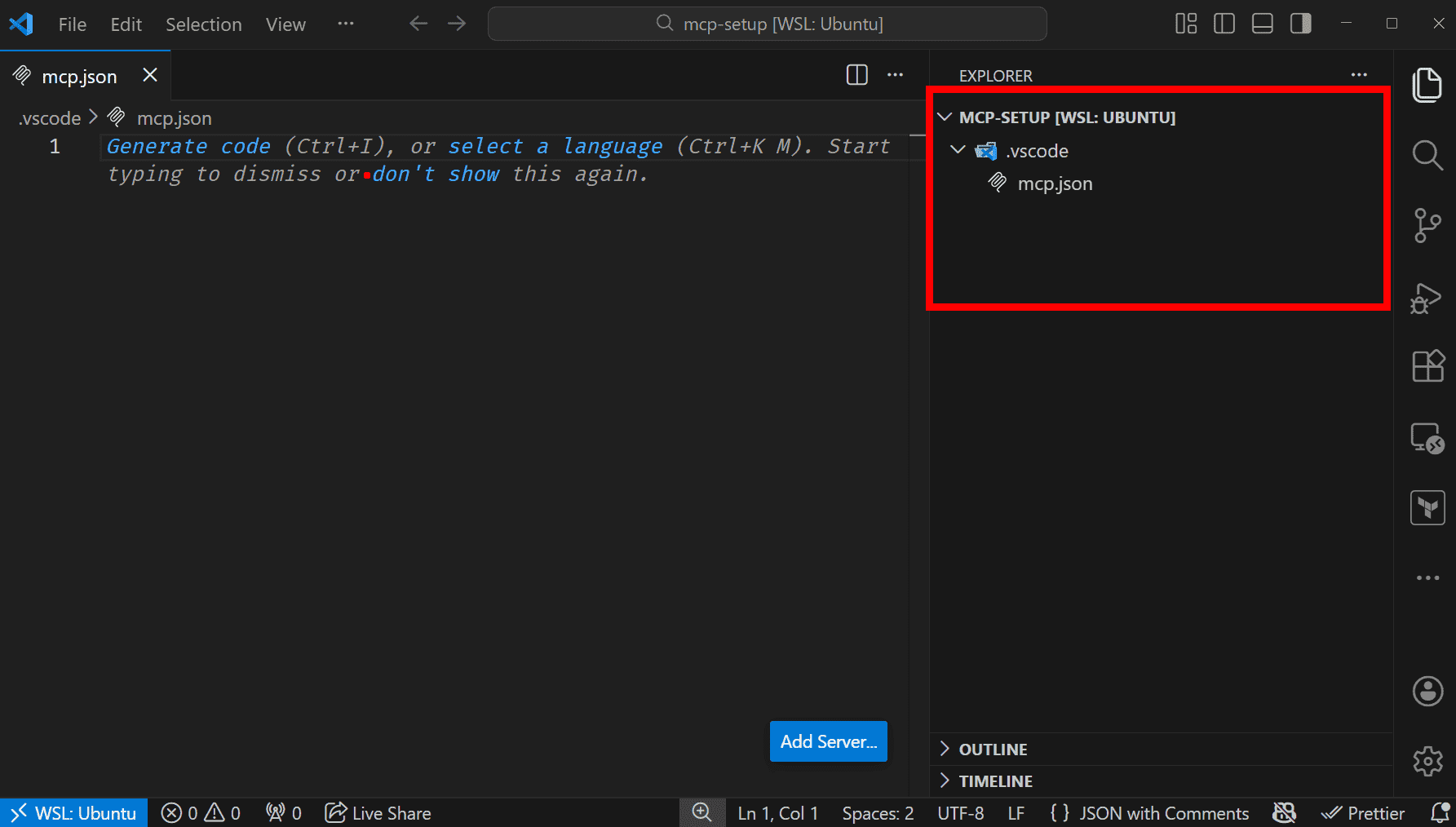The width and height of the screenshot is (1456, 827).
Task: Open Run and Debug panel
Action: 1427,298
